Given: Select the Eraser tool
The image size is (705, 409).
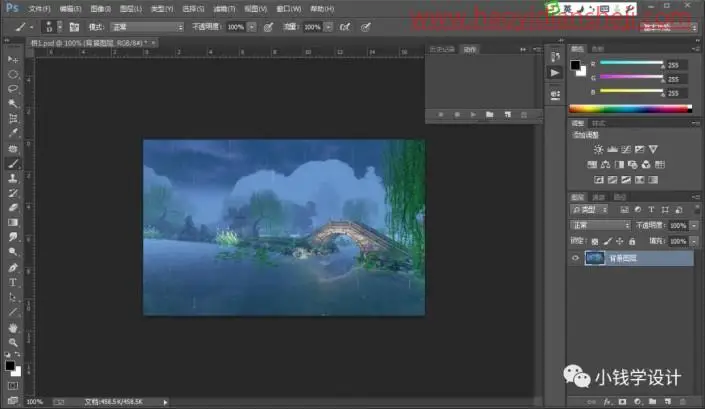Looking at the screenshot, I should [x=13, y=208].
